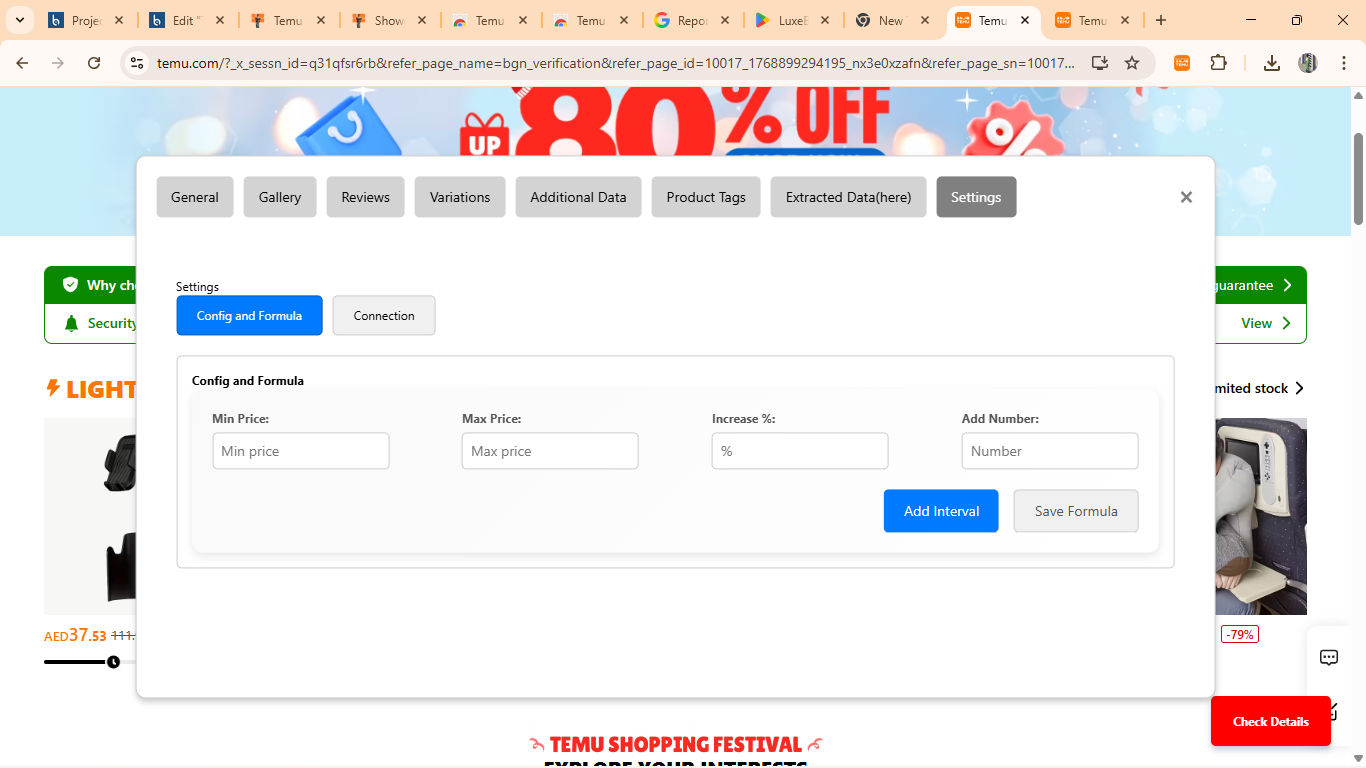Viewport: 1366px width, 768px height.
Task: Expand limited stock with its chevron
Action: tap(1299, 388)
